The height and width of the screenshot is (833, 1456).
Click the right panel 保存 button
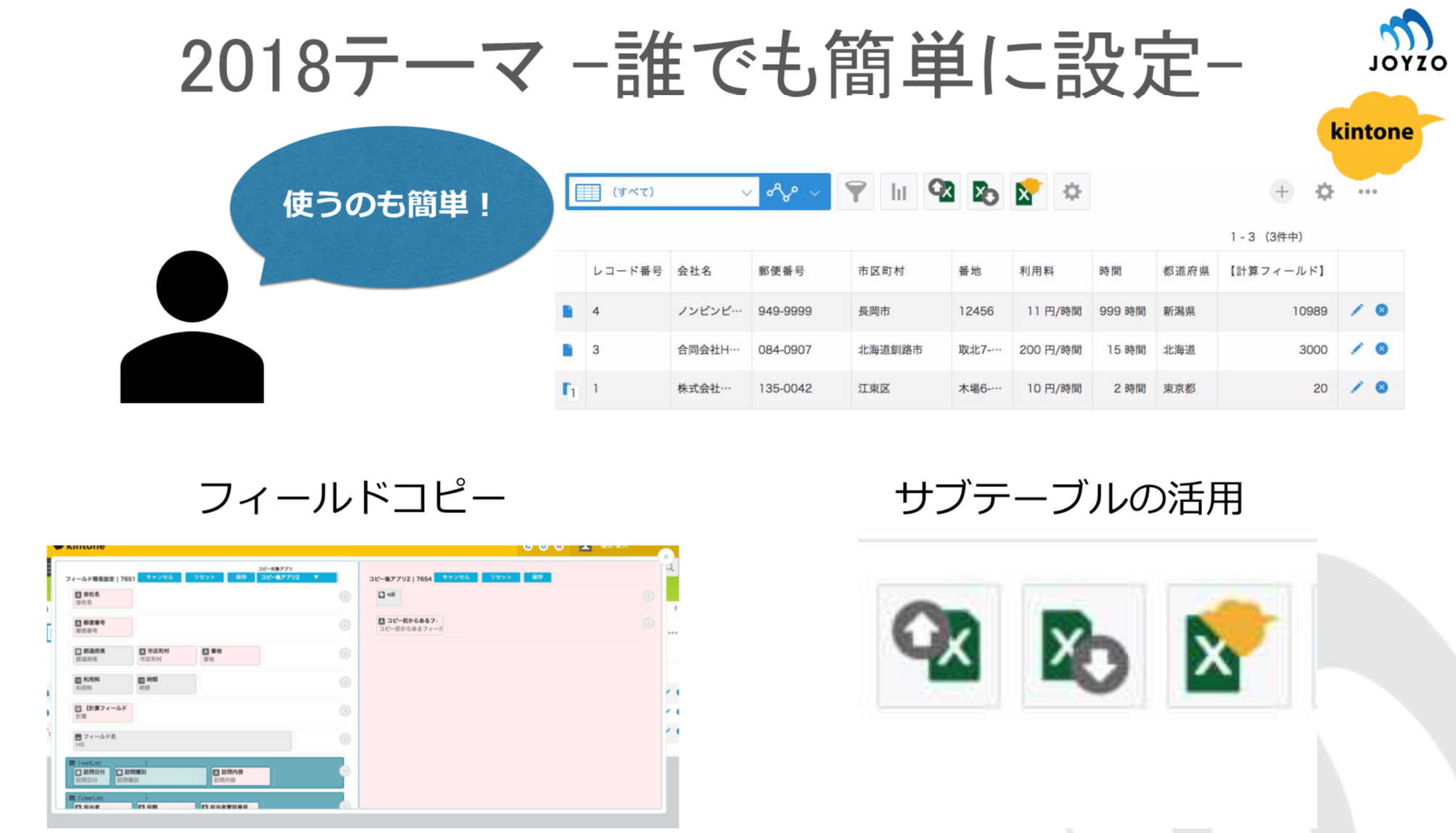pyautogui.click(x=537, y=578)
